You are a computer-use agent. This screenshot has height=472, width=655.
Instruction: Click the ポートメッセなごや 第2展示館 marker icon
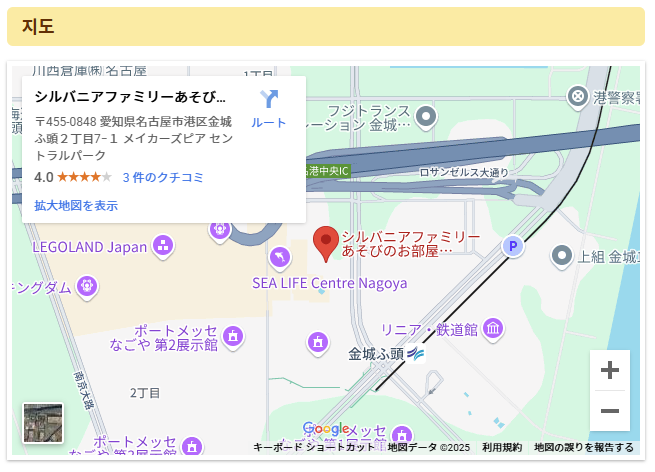coord(233,336)
